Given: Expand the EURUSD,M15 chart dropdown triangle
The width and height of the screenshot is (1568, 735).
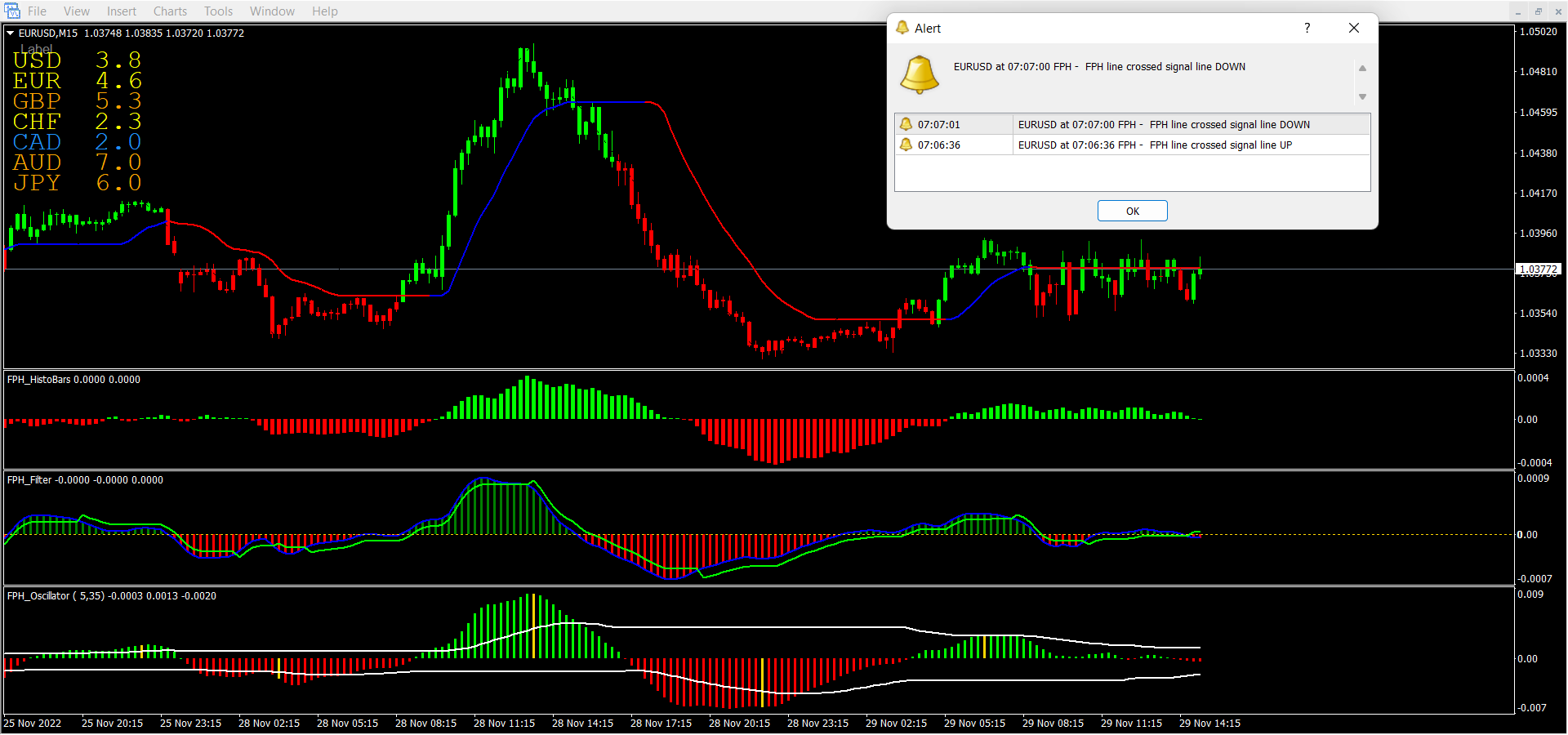Looking at the screenshot, I should point(11,33).
